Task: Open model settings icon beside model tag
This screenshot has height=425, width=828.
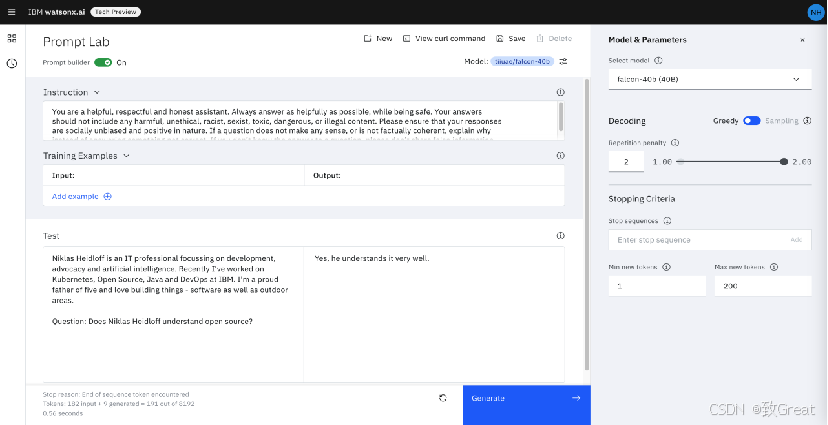Action: pos(563,61)
